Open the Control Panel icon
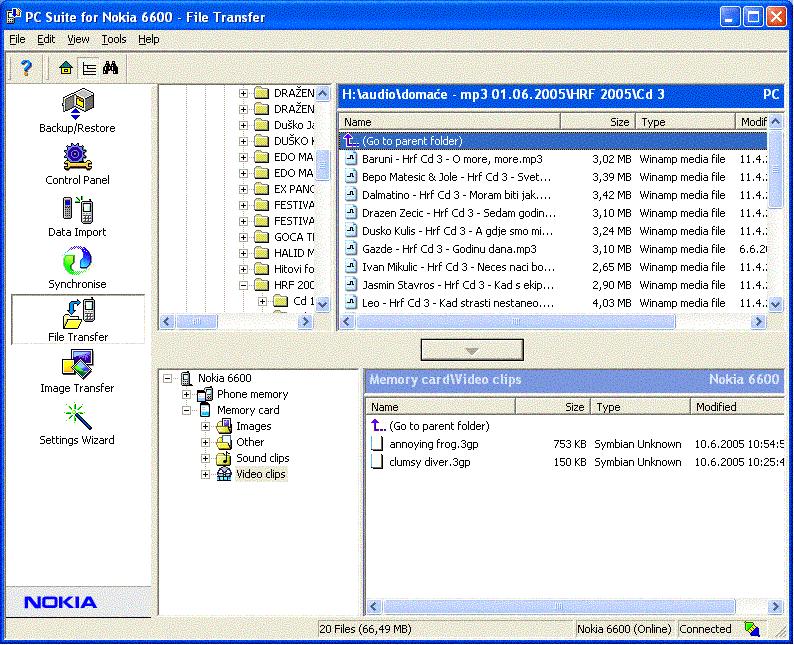 pyautogui.click(x=77, y=162)
